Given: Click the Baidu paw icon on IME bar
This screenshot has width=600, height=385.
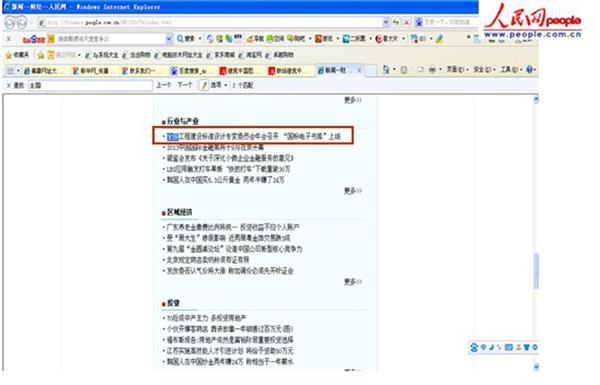Looking at the screenshot, I should pos(474,347).
